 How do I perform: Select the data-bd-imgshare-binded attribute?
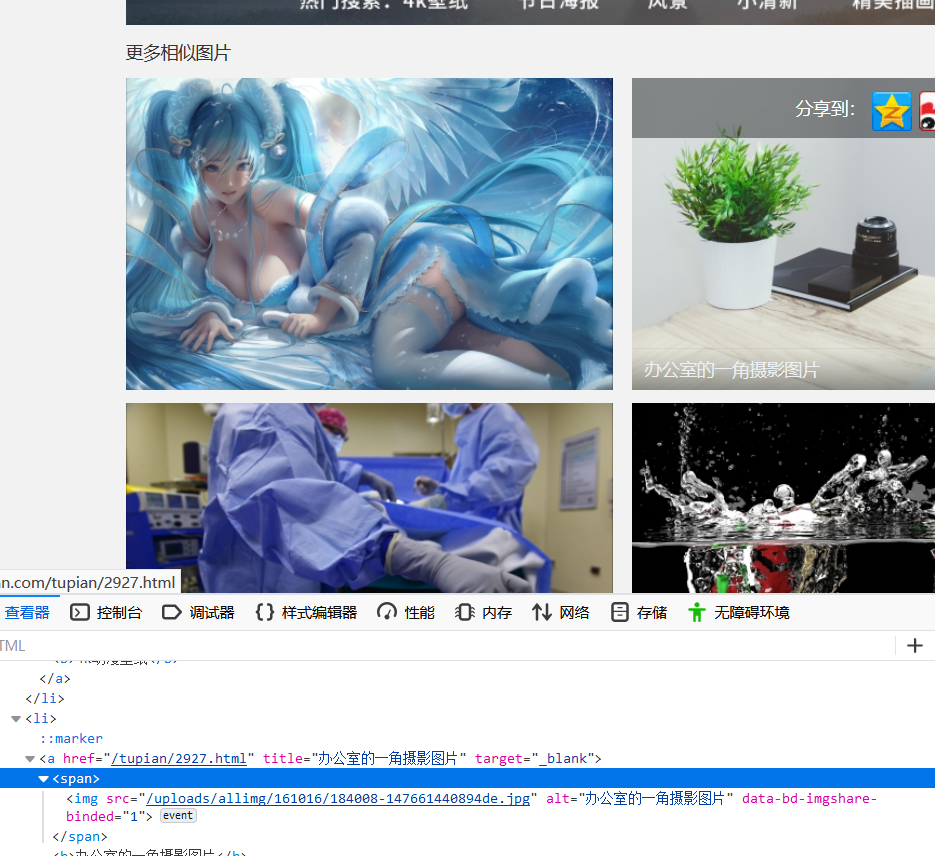(471, 807)
